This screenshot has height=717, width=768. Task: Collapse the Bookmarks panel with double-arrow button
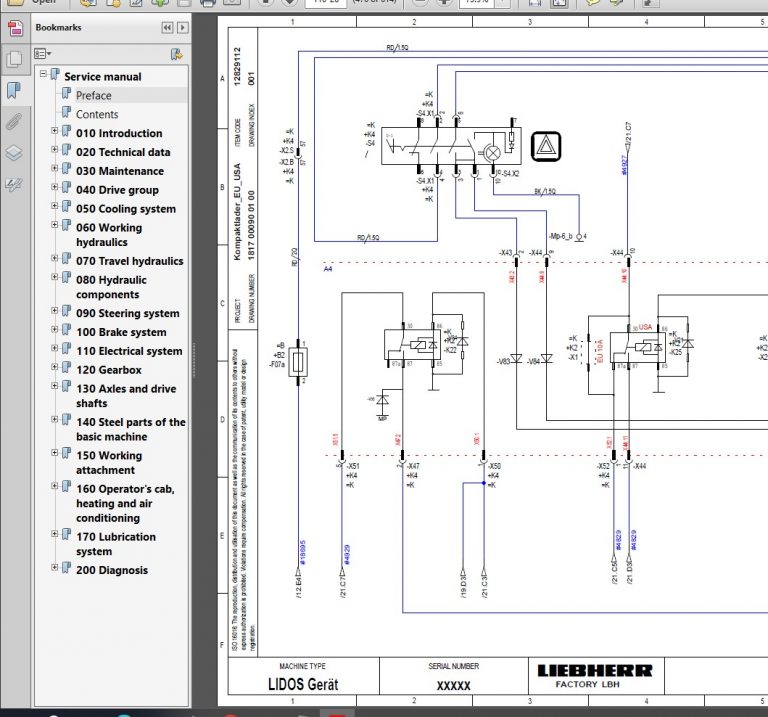point(168,28)
